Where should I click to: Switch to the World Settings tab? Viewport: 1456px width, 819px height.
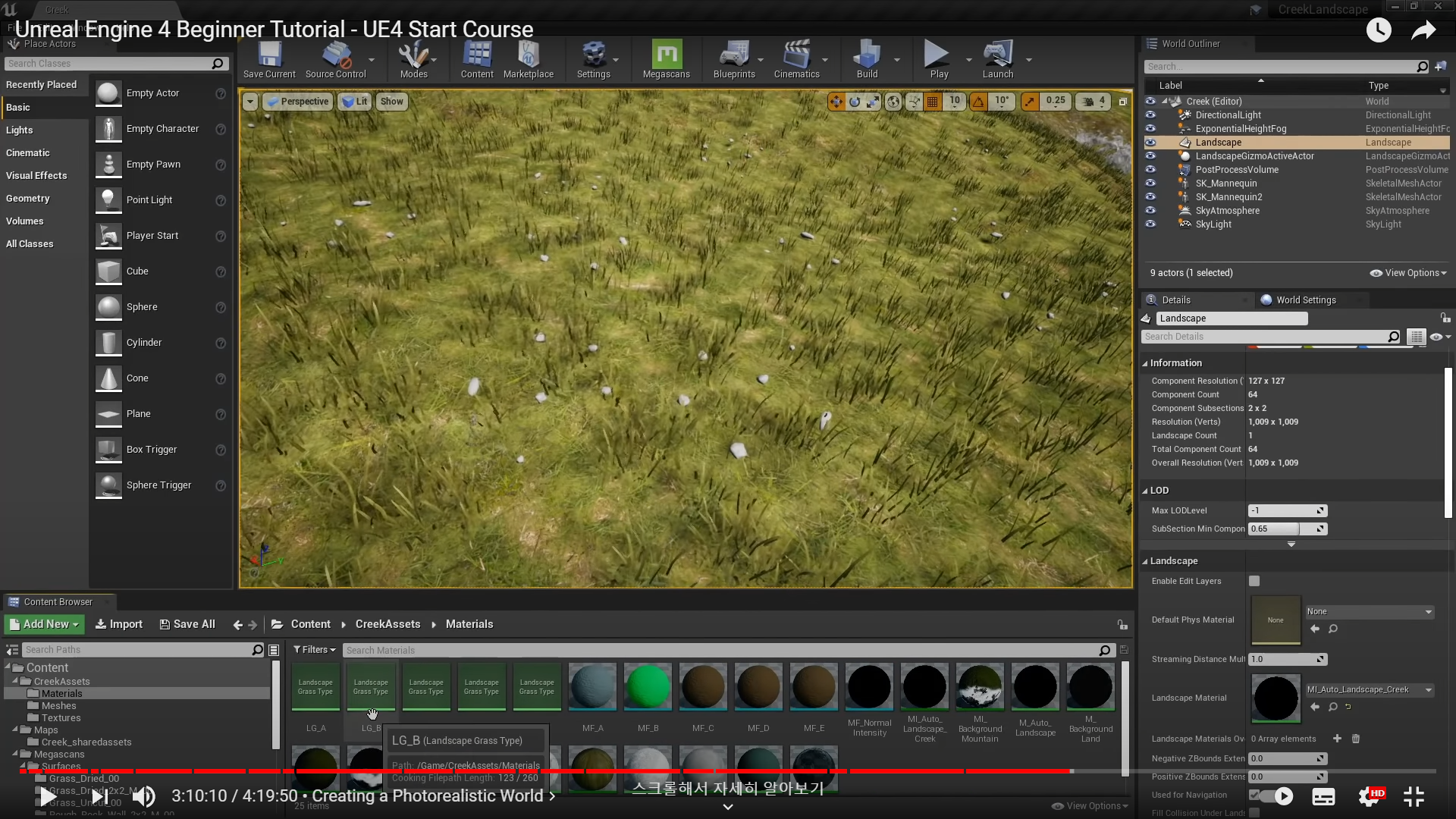tap(1304, 300)
